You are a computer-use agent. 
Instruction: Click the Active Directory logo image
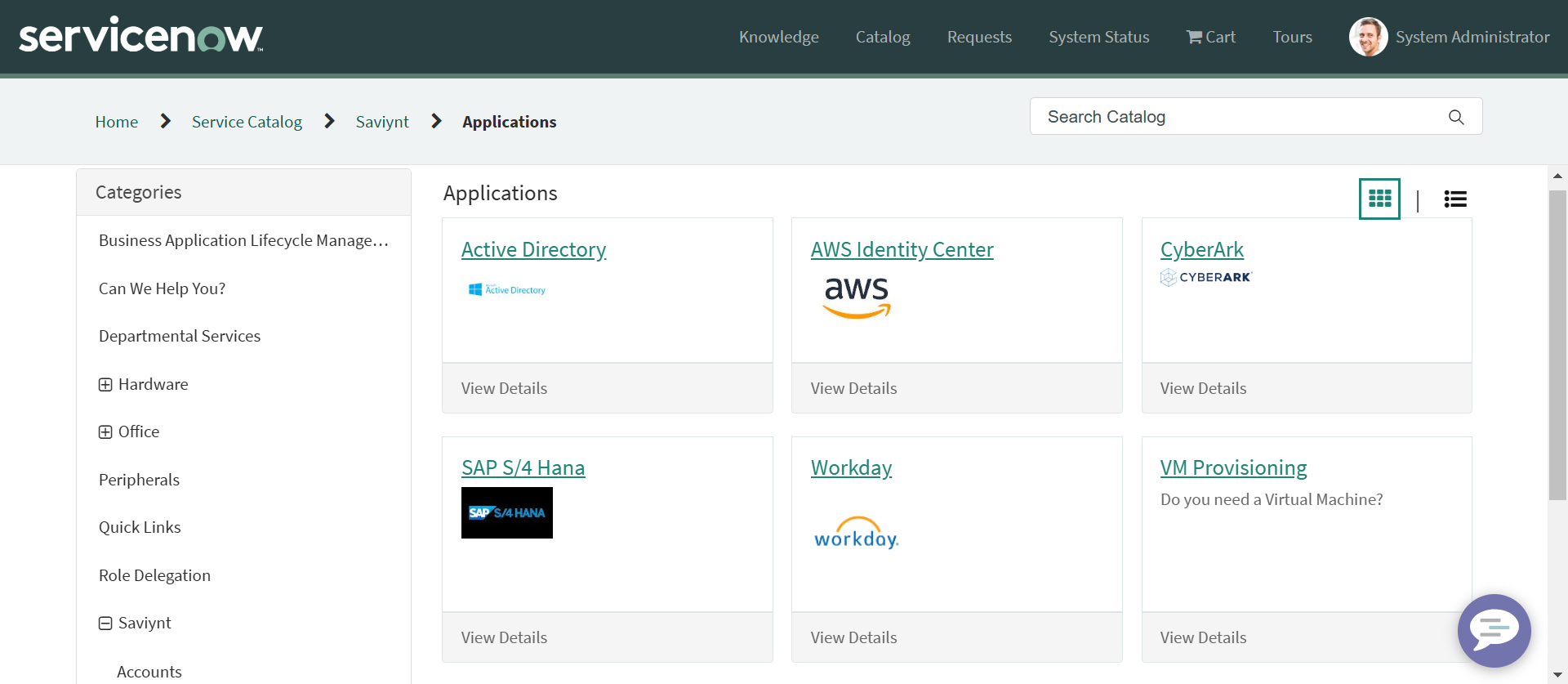[507, 289]
